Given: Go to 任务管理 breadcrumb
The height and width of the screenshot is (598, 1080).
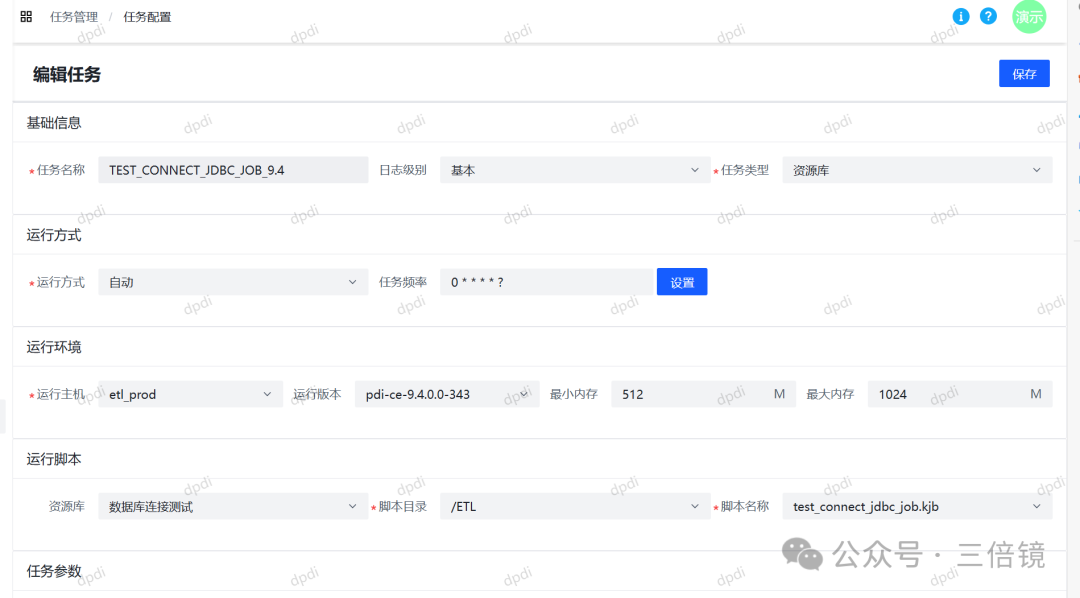Looking at the screenshot, I should tap(74, 17).
